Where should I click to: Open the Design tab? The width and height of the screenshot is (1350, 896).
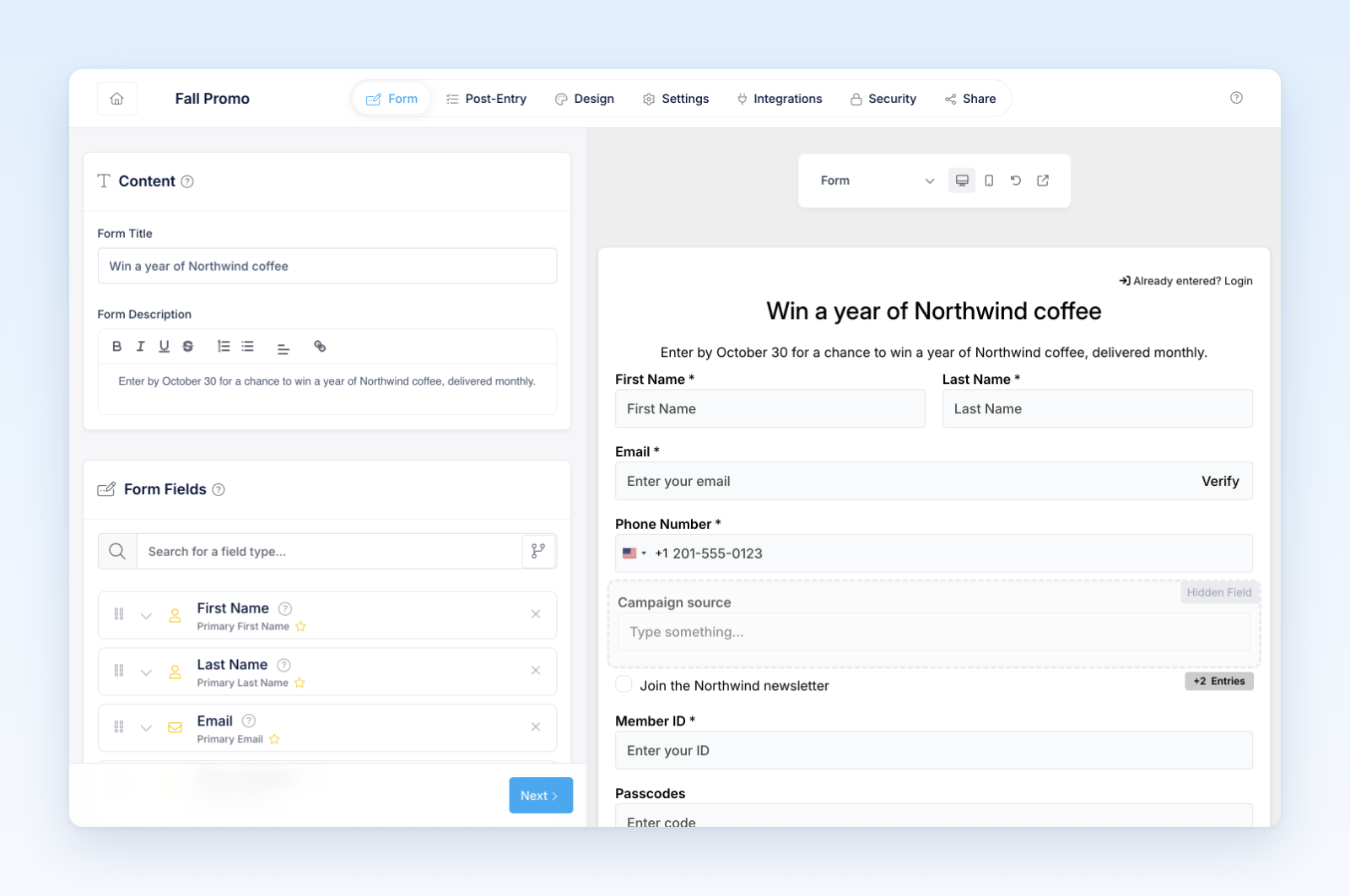point(585,99)
